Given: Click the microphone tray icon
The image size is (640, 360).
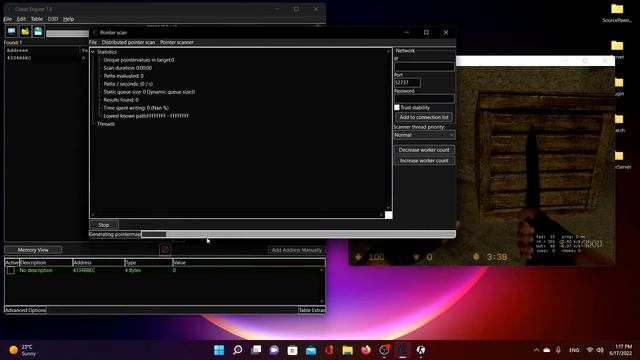Looking at the screenshot, I should click(558, 350).
